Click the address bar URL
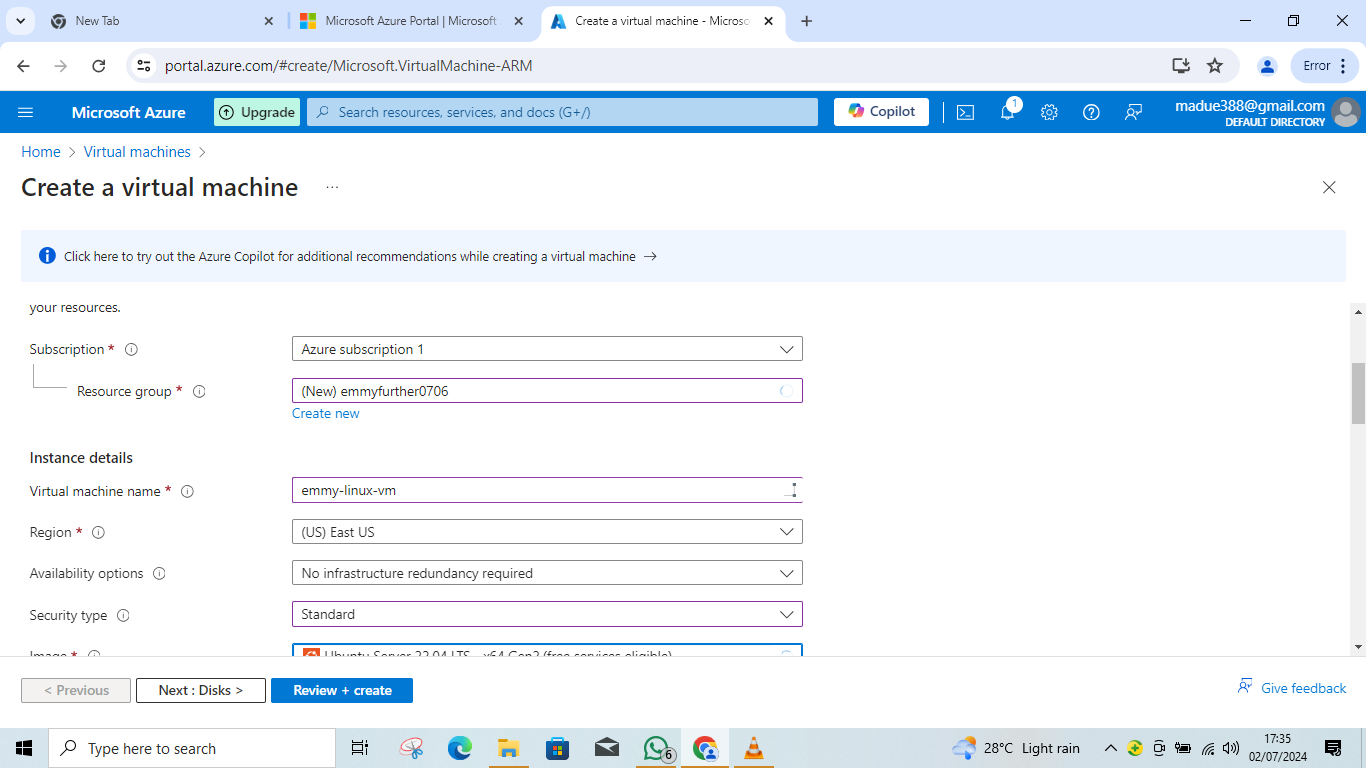The height and width of the screenshot is (768, 1366). click(x=348, y=66)
